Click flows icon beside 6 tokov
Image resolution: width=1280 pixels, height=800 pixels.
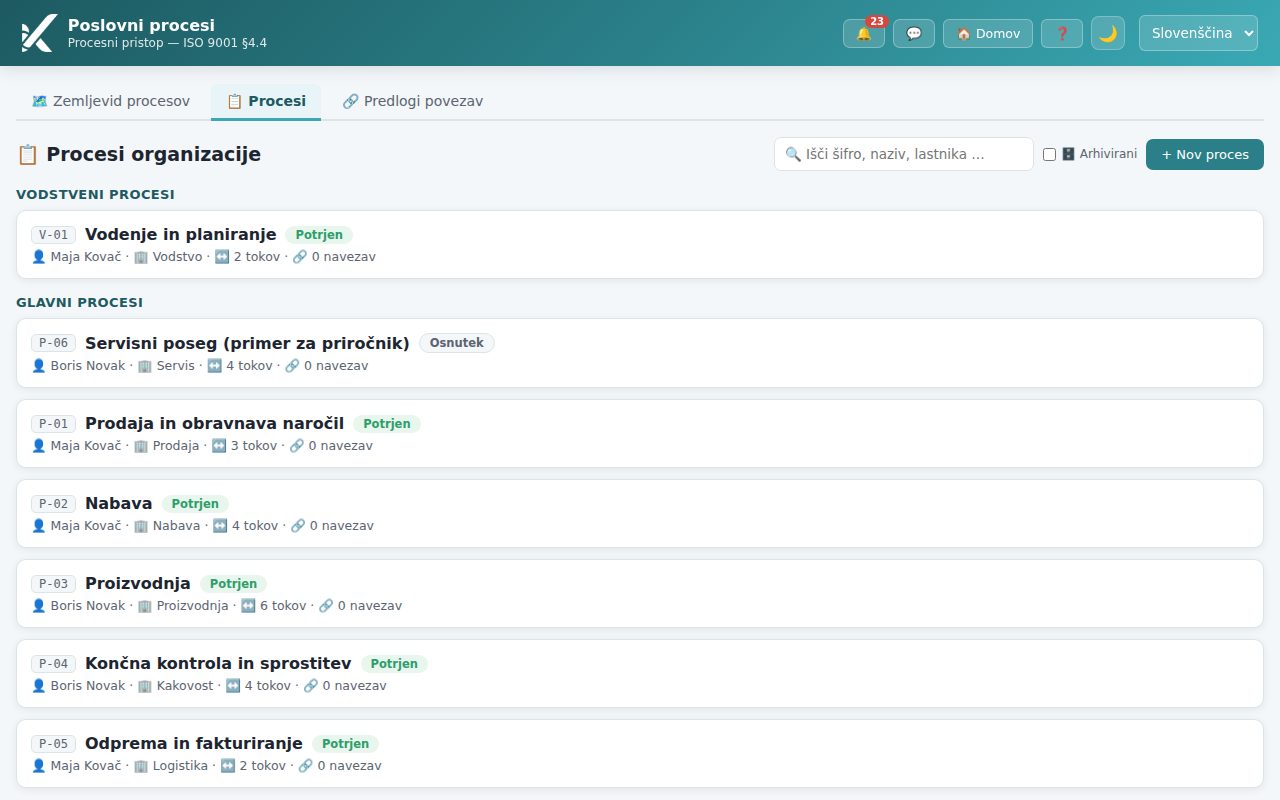[248, 606]
